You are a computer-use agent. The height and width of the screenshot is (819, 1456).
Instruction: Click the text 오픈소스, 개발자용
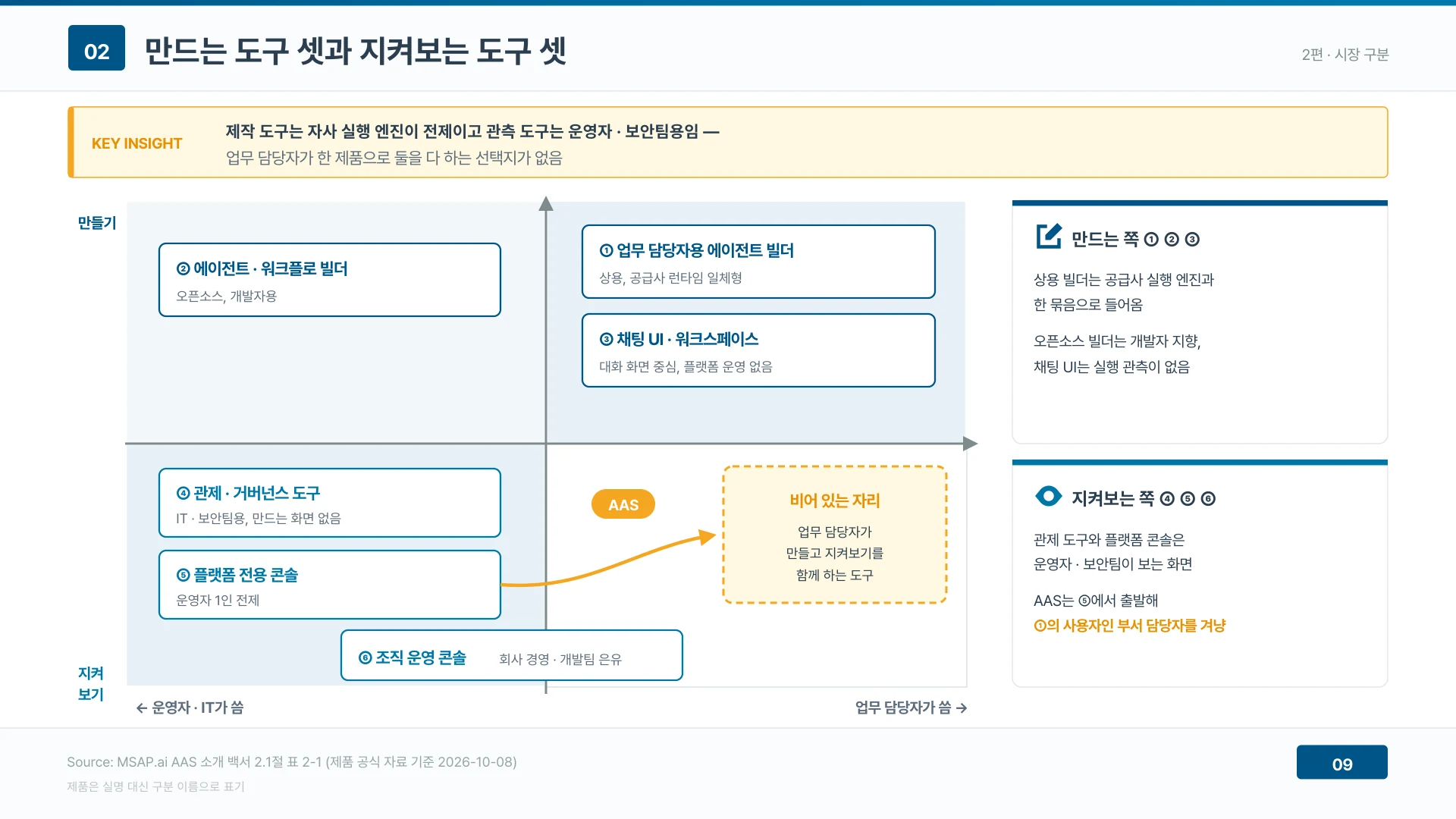pyautogui.click(x=226, y=296)
